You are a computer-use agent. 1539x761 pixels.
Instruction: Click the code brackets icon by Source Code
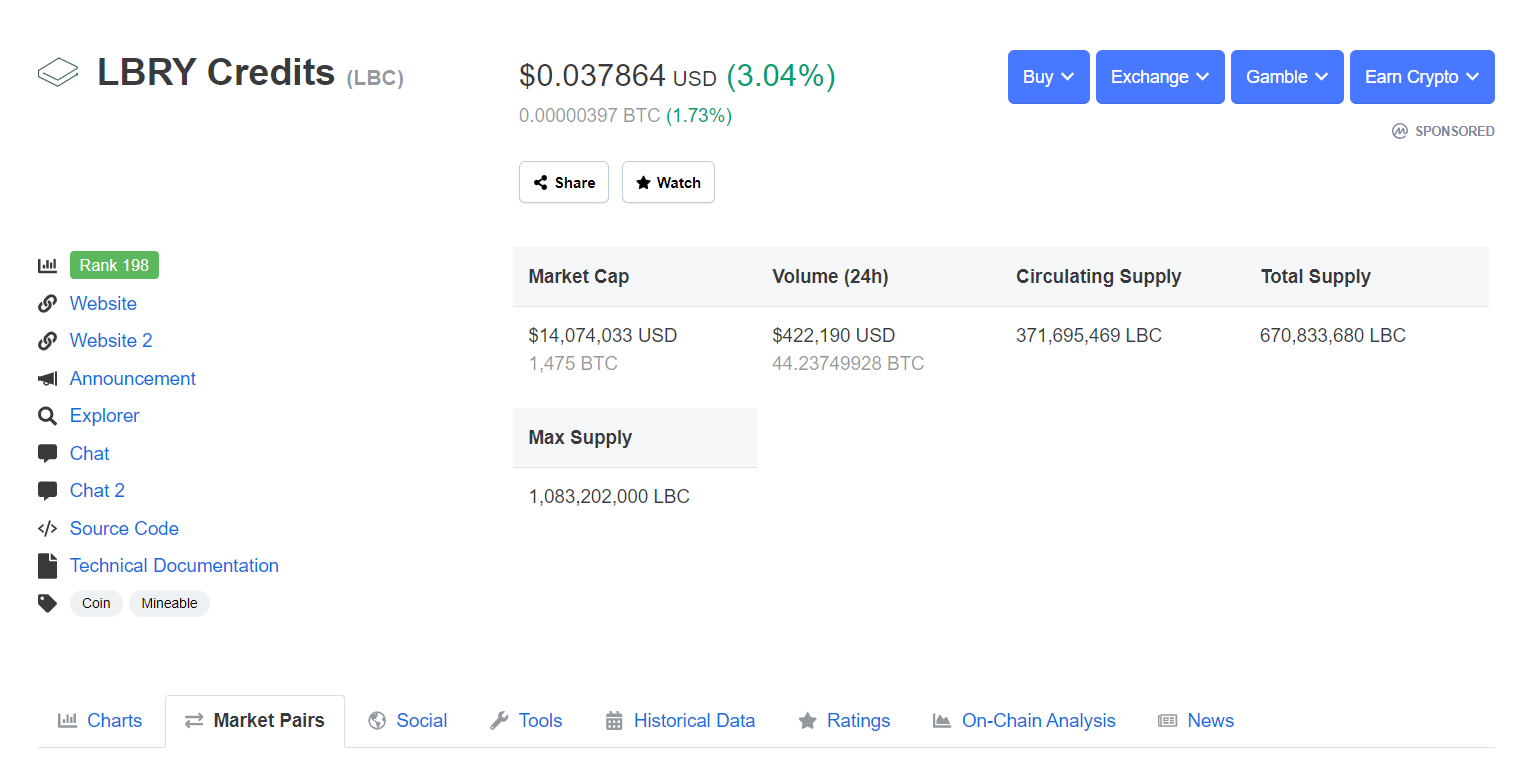click(47, 529)
